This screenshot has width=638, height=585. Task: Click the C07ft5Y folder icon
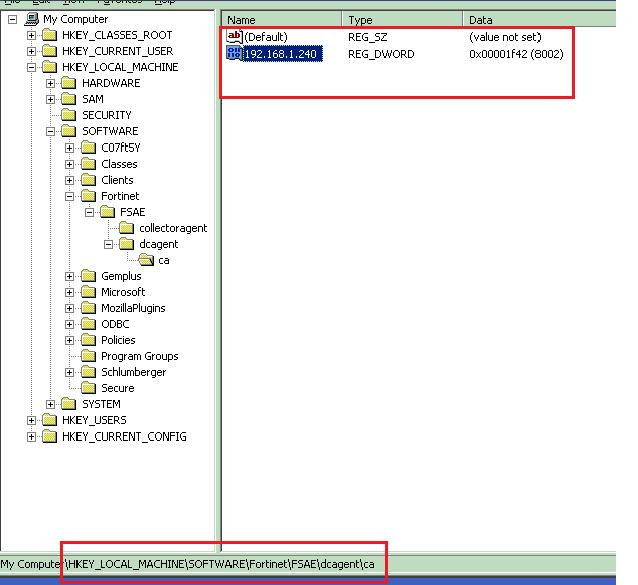88,147
